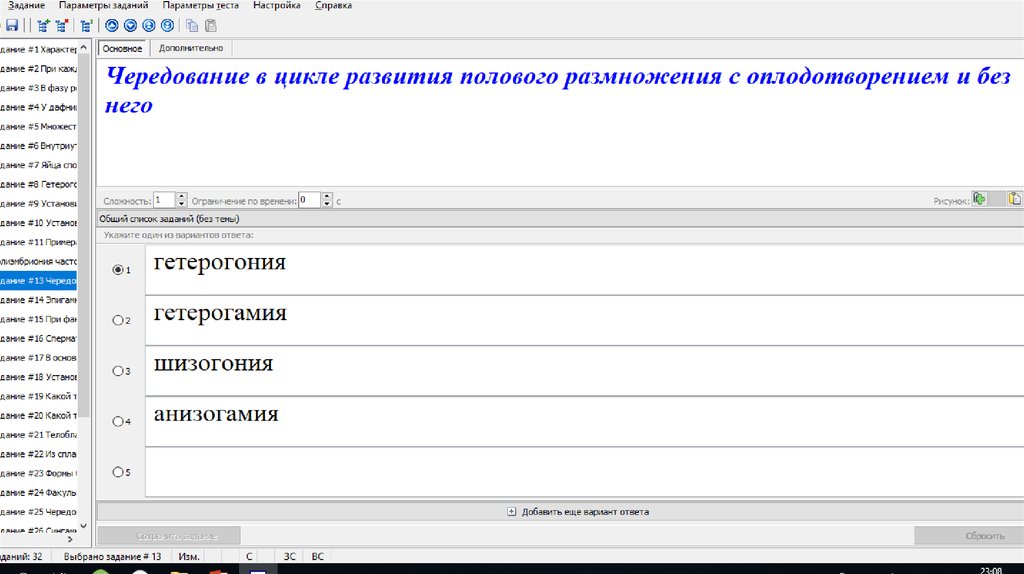Switch to the Дополнительно tab
This screenshot has height=574, width=1024.
point(190,48)
